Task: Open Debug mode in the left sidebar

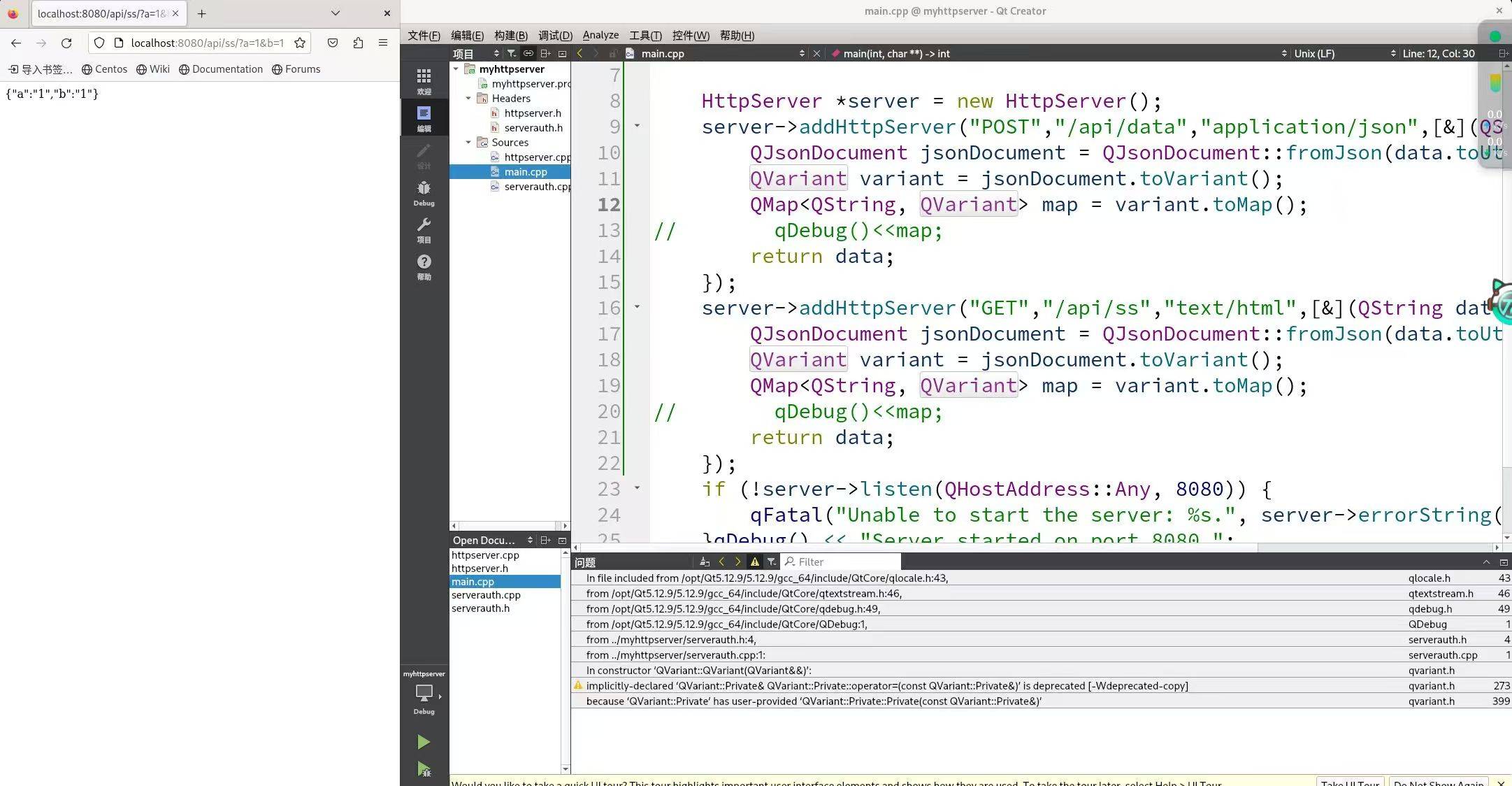Action: [x=424, y=193]
